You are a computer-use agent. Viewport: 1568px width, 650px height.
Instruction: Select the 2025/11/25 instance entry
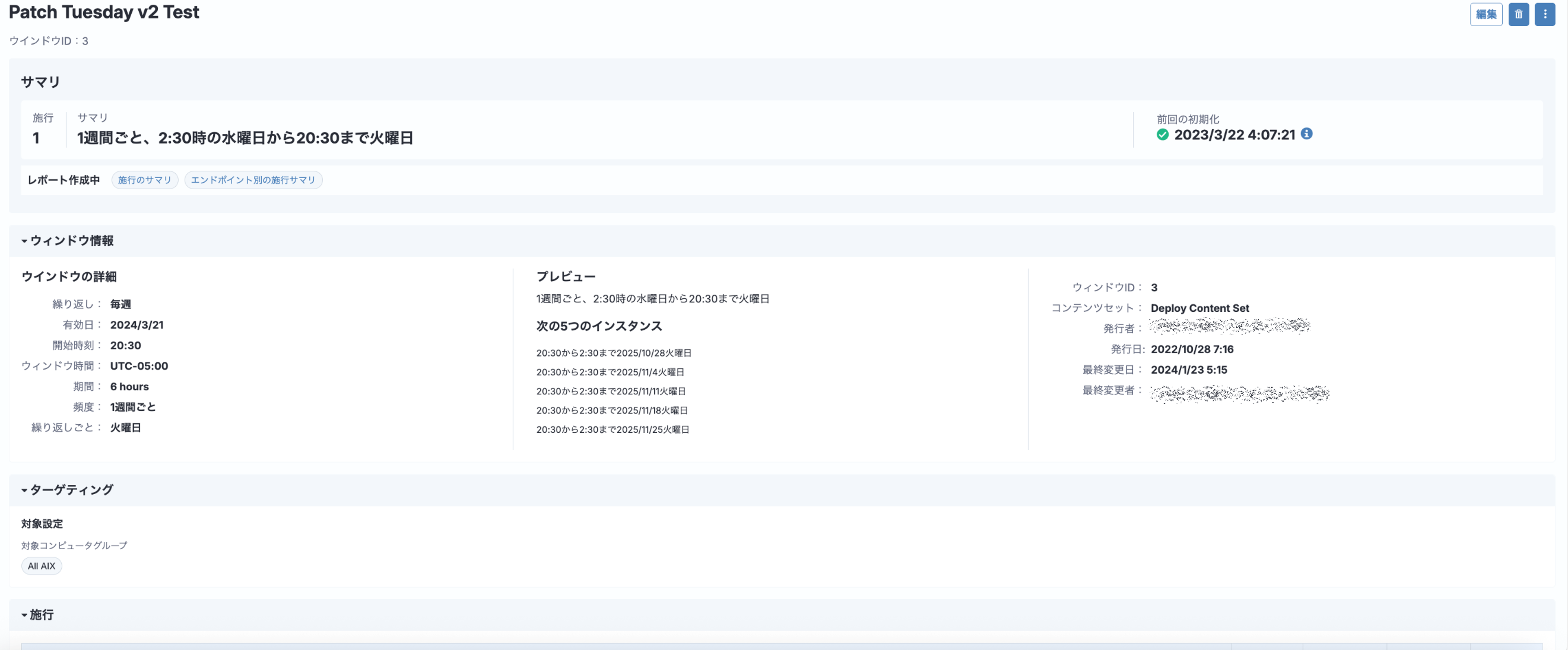pos(612,430)
